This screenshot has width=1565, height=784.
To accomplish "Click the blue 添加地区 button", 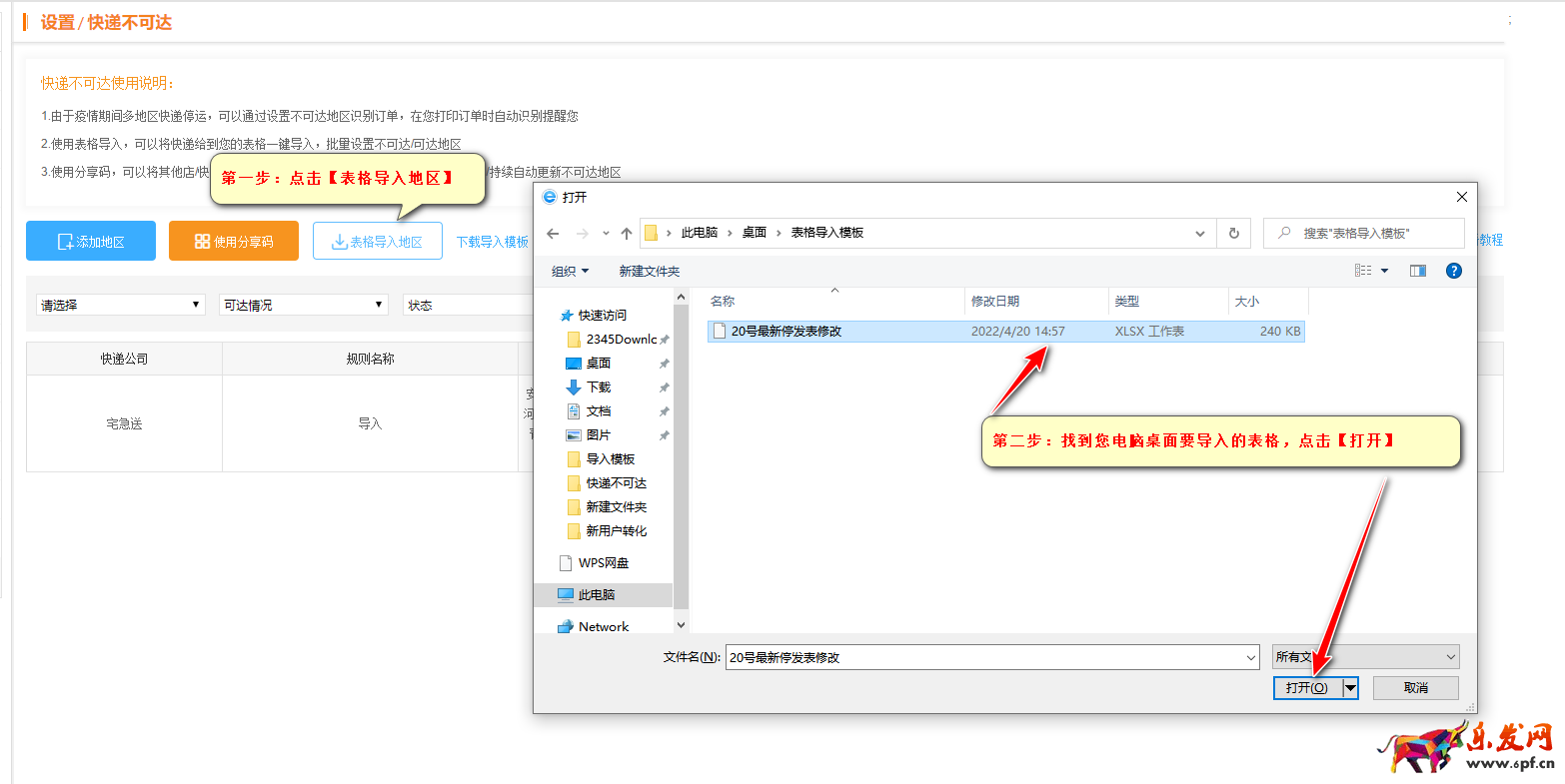I will pos(91,241).
